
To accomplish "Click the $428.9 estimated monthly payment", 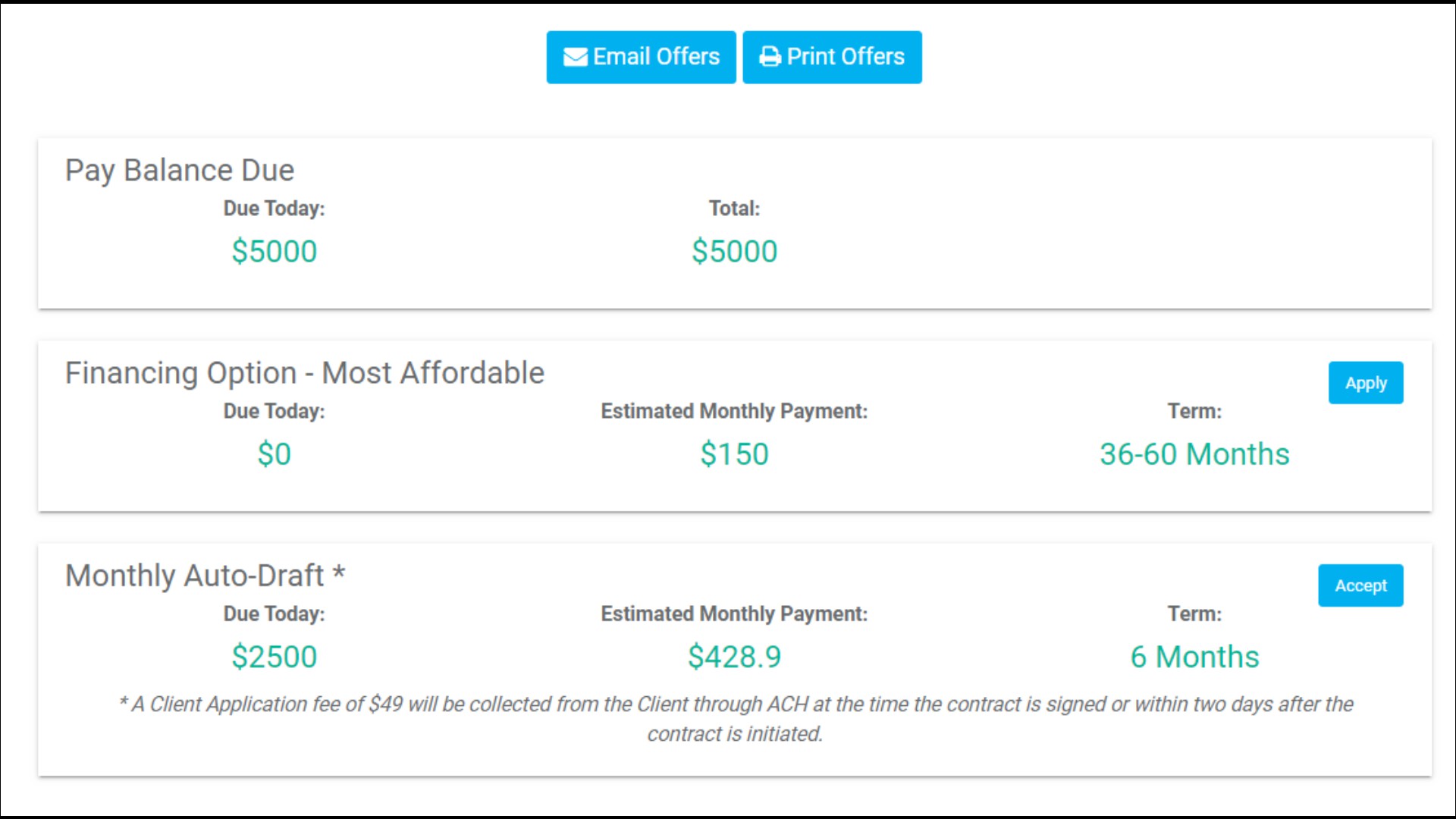I will tap(734, 656).
